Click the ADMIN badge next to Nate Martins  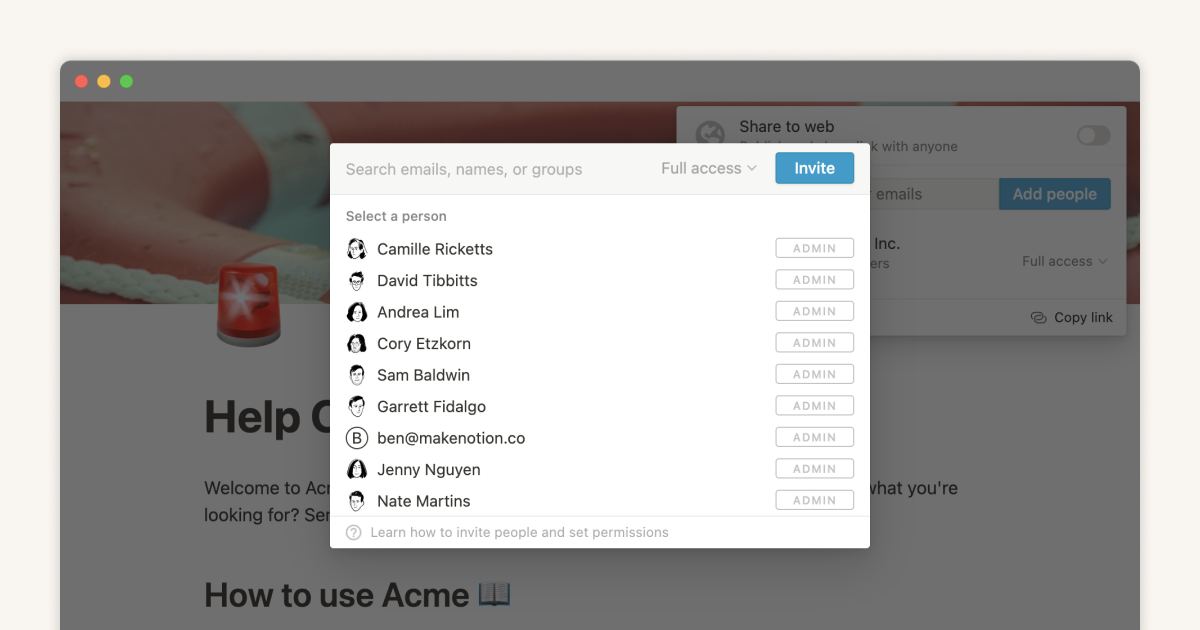click(x=814, y=500)
